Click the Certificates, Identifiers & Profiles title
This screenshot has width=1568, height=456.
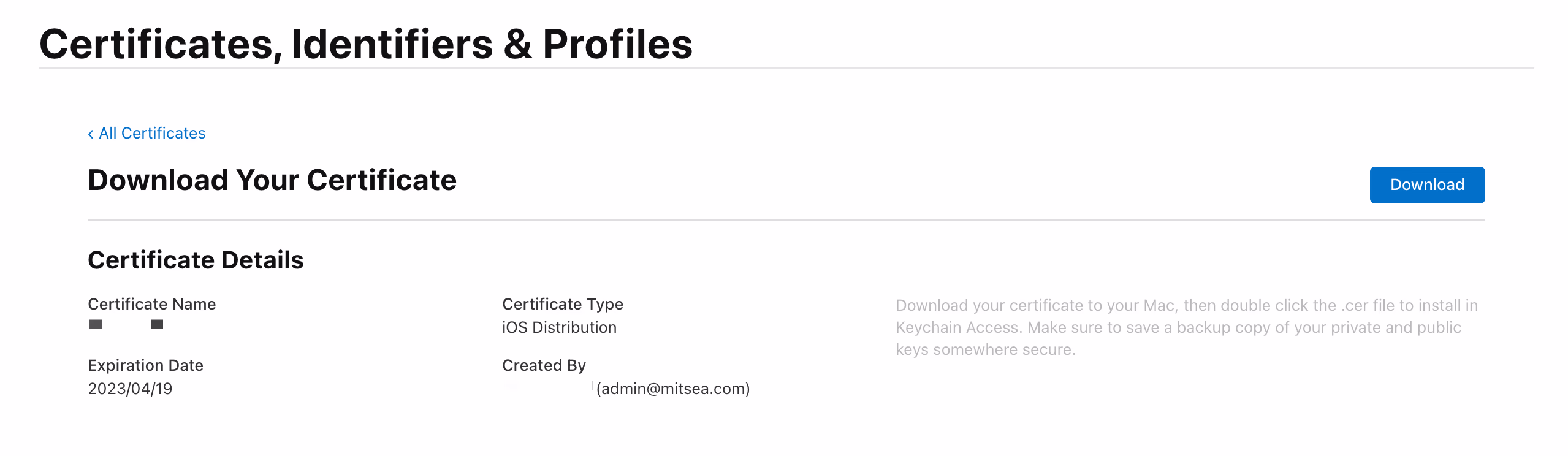pos(365,44)
